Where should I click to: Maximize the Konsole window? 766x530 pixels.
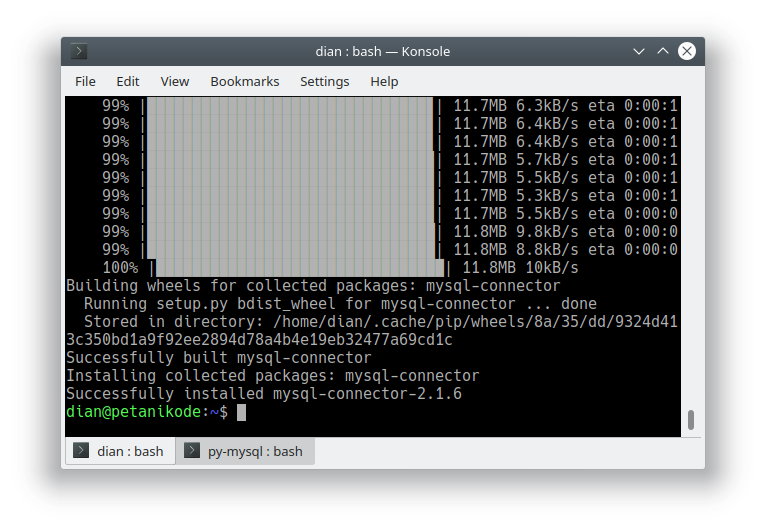coord(663,52)
